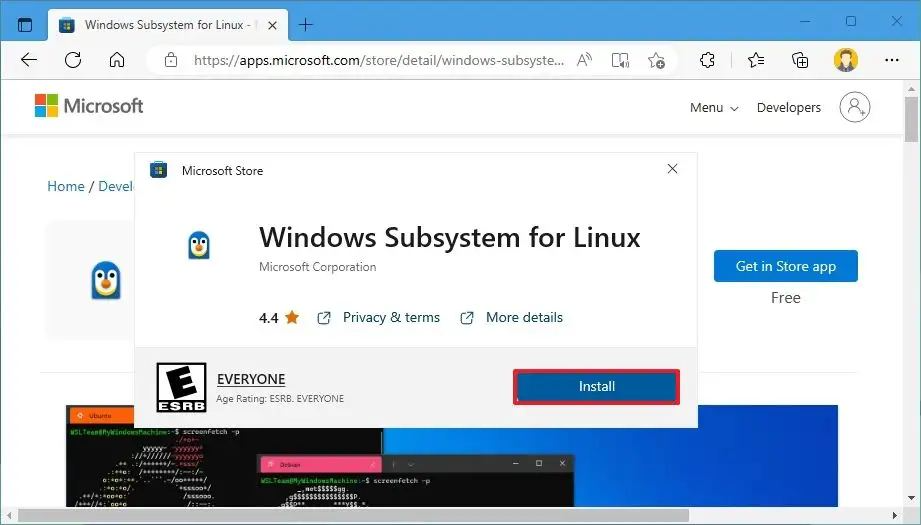Screen dimensions: 921x525
Task: Go to the Home breadcrumb
Action: tap(66, 186)
